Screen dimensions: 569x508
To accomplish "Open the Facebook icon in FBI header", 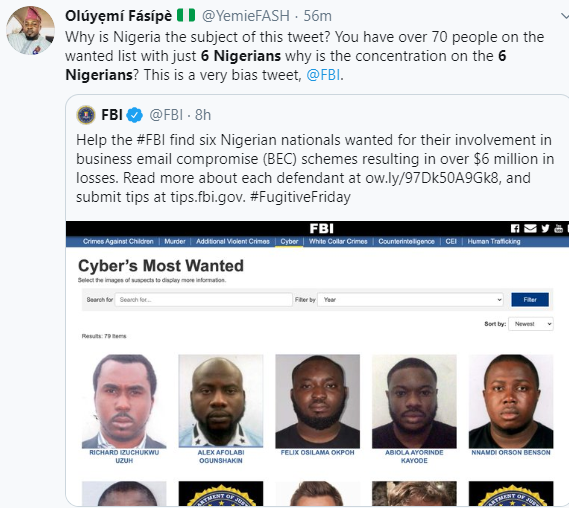I will point(515,228).
